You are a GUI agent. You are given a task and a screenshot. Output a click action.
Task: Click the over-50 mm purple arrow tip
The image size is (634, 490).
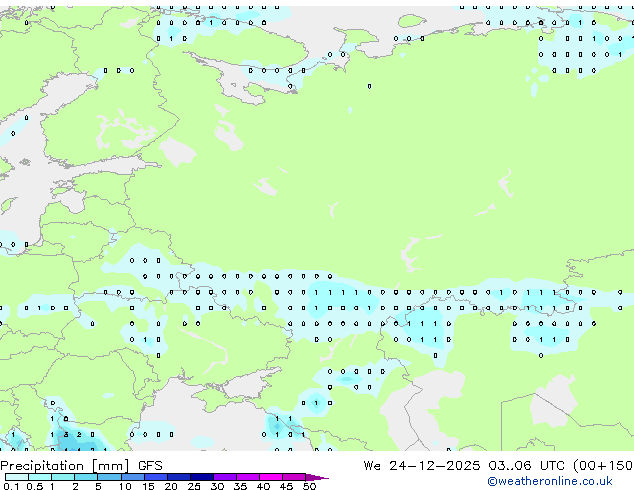pyautogui.click(x=317, y=477)
